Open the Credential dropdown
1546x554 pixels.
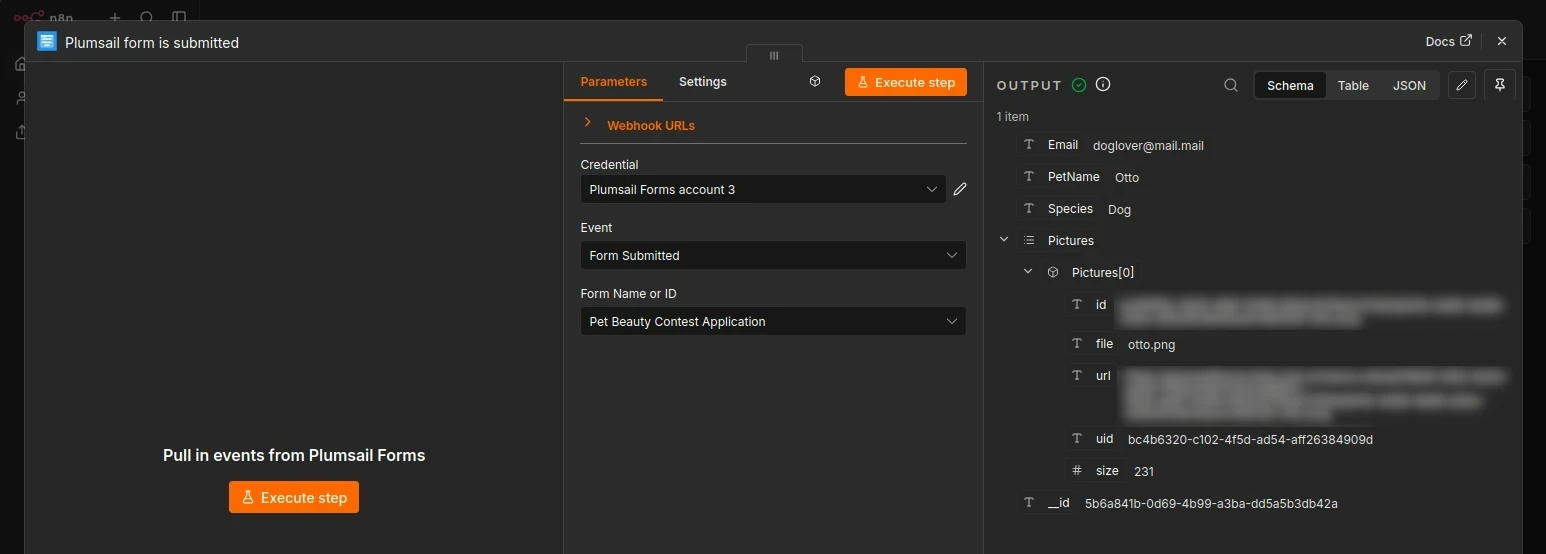coord(763,189)
